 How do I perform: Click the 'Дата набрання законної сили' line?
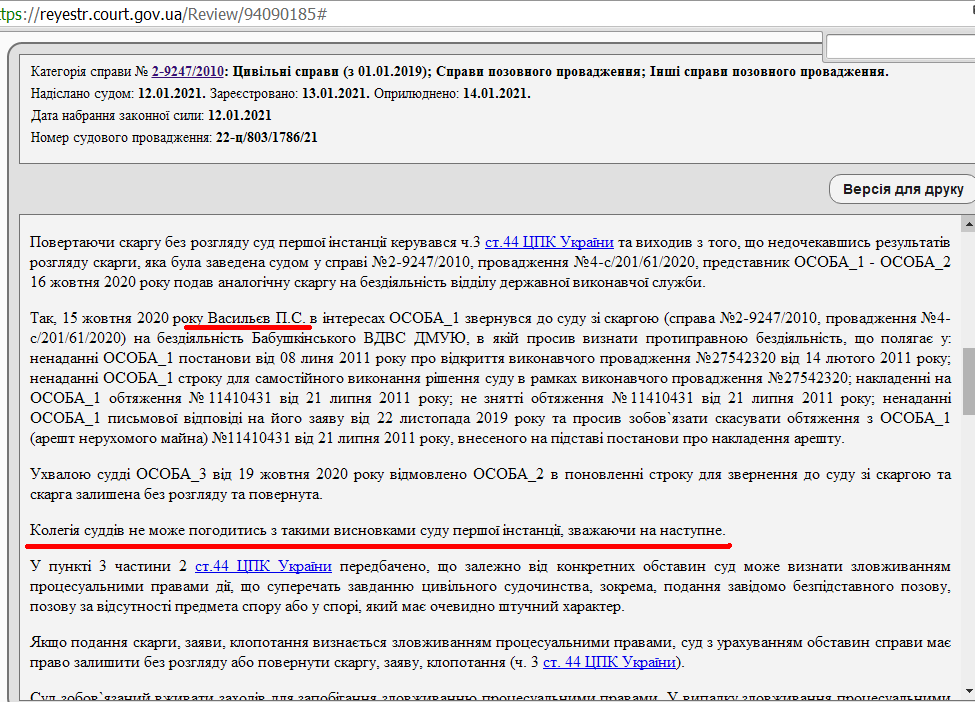click(151, 115)
